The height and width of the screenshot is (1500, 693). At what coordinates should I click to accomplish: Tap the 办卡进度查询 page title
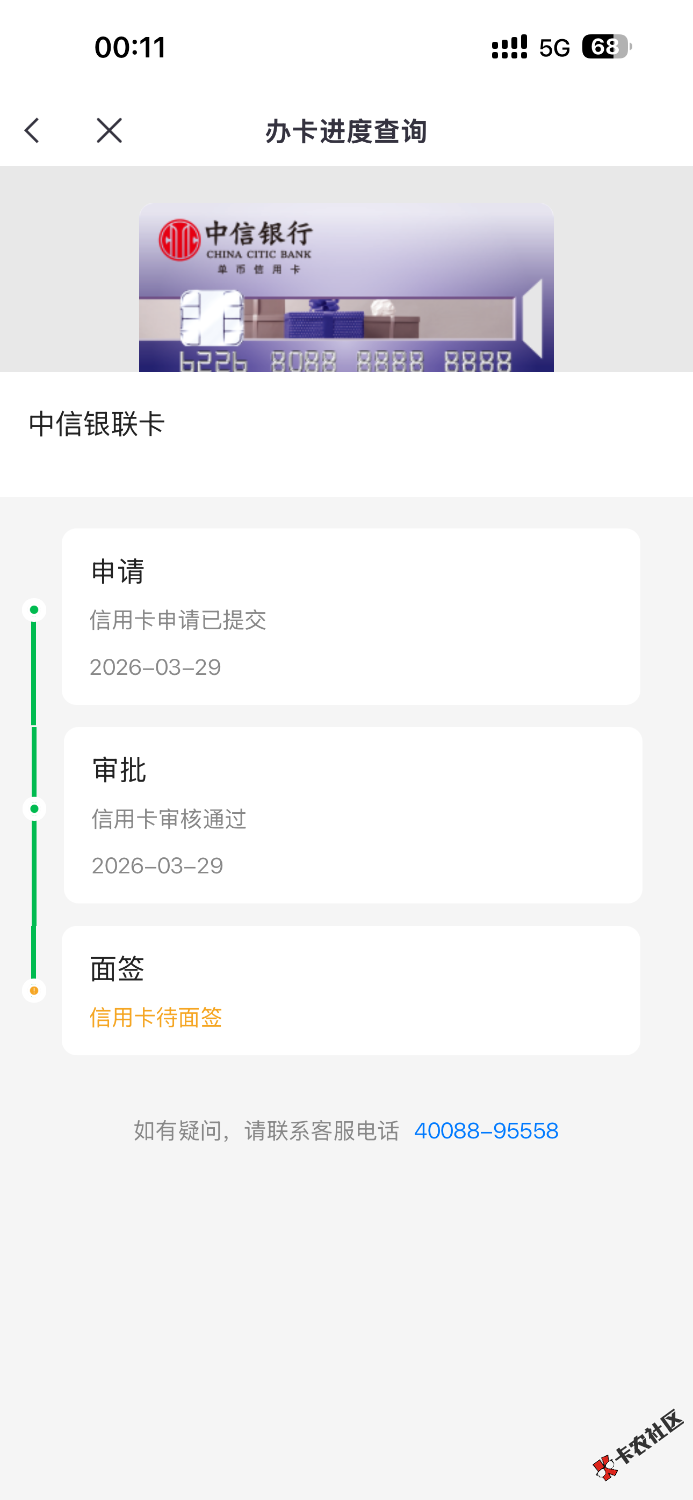click(346, 131)
